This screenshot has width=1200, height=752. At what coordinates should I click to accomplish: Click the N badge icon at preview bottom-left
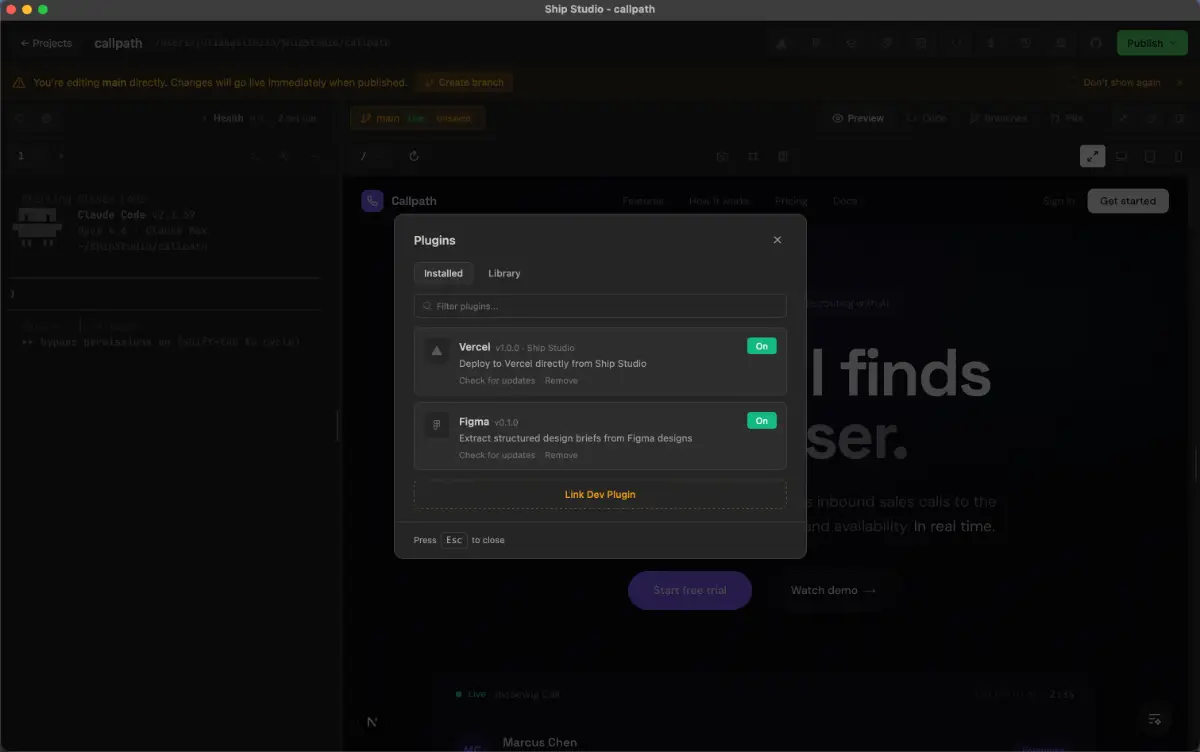[372, 721]
